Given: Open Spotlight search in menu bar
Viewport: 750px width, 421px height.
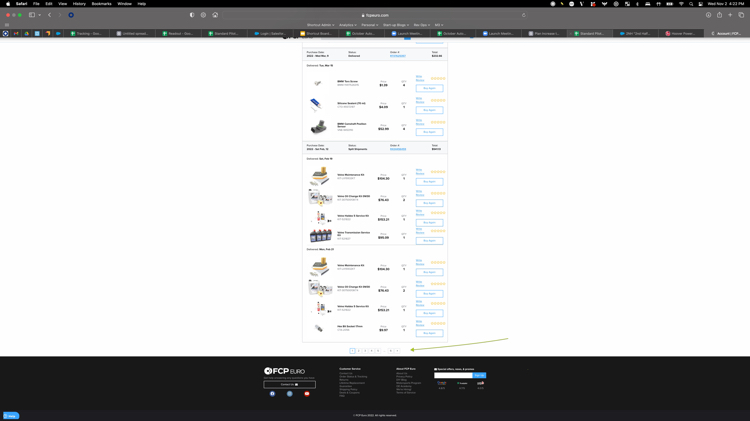Looking at the screenshot, I should click(691, 4).
